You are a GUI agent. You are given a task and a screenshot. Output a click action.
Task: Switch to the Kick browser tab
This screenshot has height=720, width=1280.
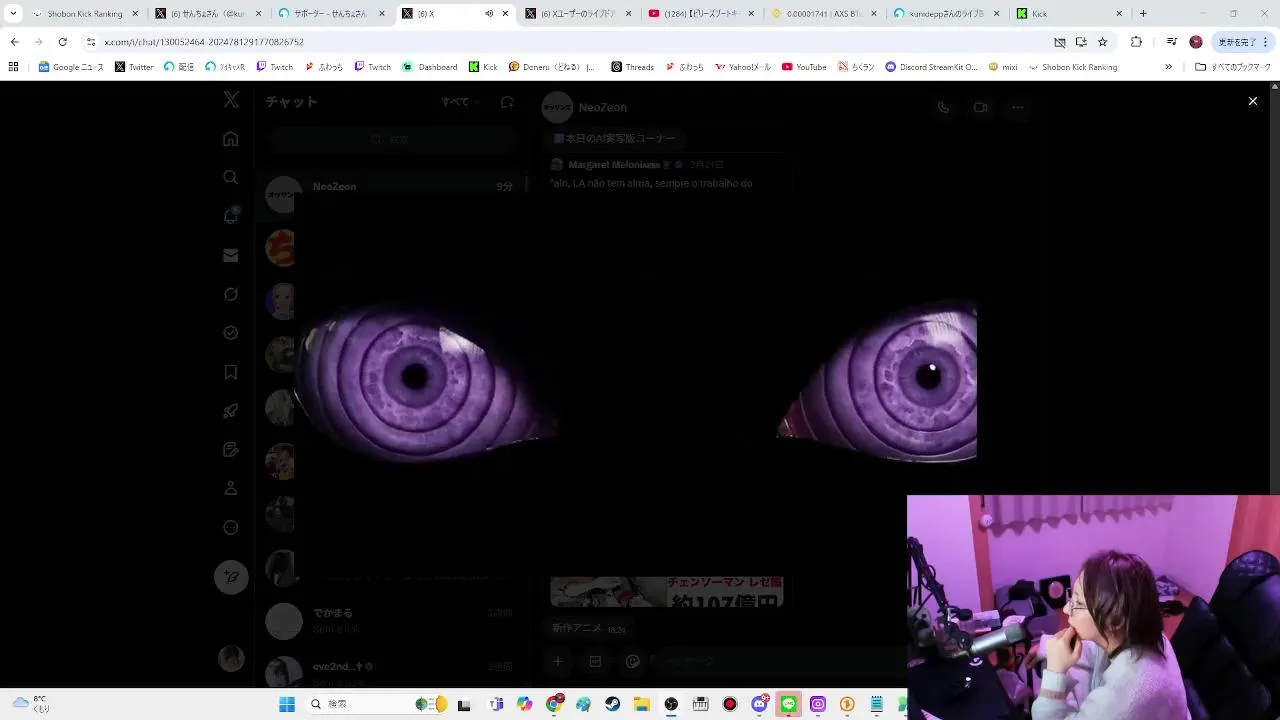1070,14
